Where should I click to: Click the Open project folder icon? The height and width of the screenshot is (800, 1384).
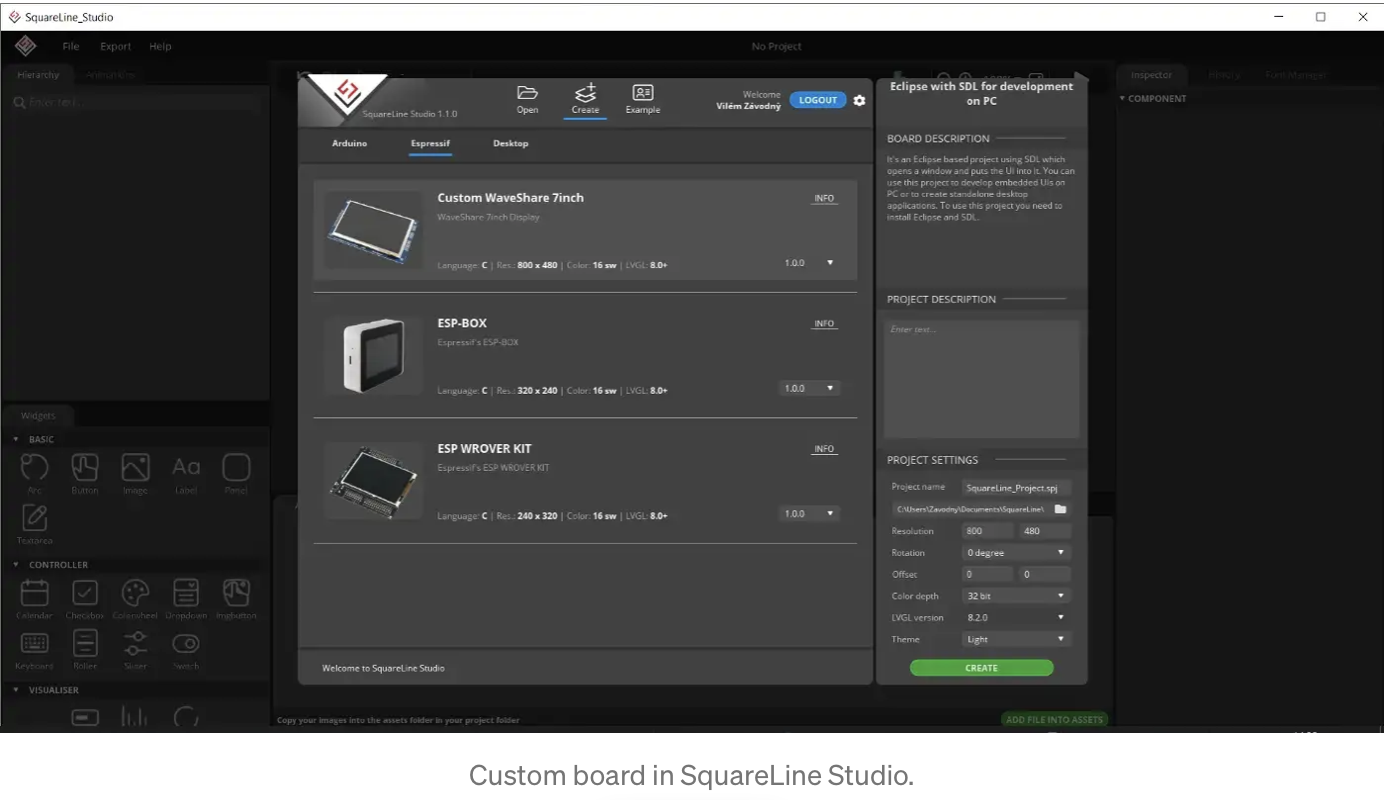[527, 94]
